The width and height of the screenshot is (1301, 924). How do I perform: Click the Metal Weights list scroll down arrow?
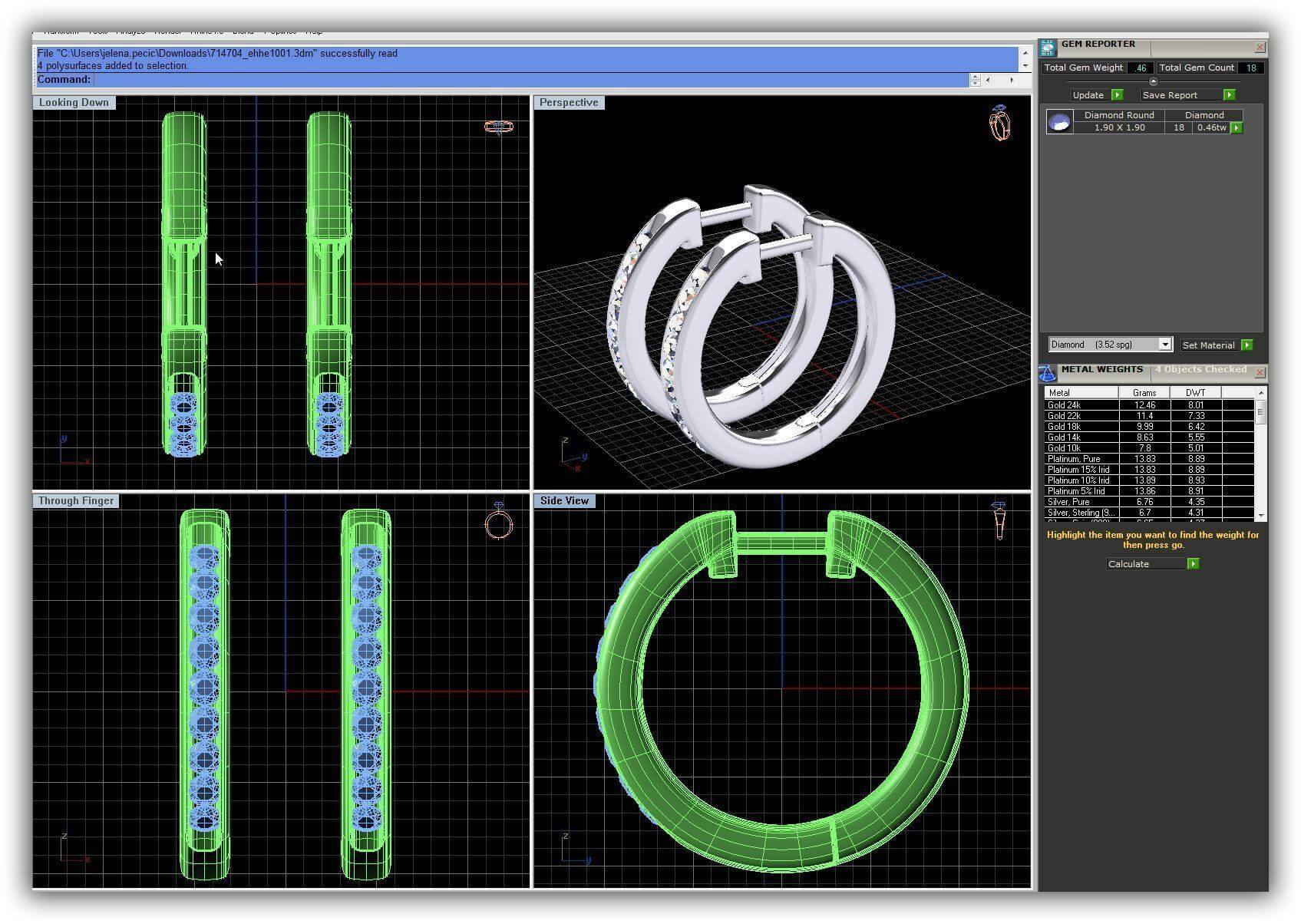1260,516
